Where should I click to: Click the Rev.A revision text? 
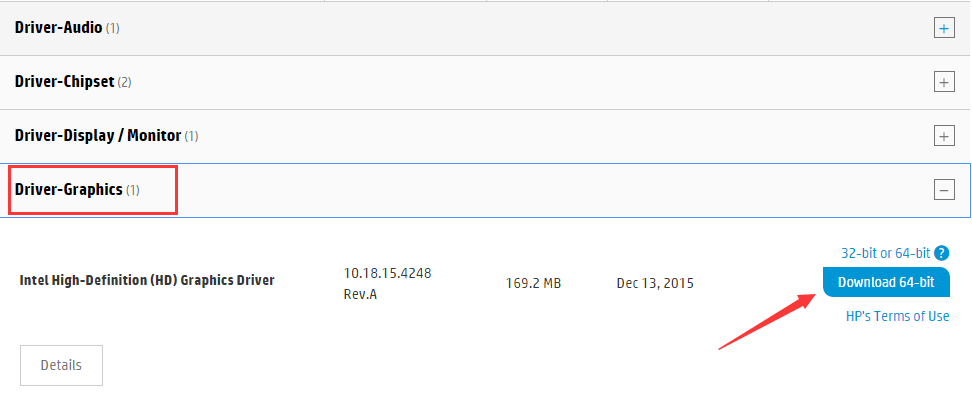pos(360,294)
